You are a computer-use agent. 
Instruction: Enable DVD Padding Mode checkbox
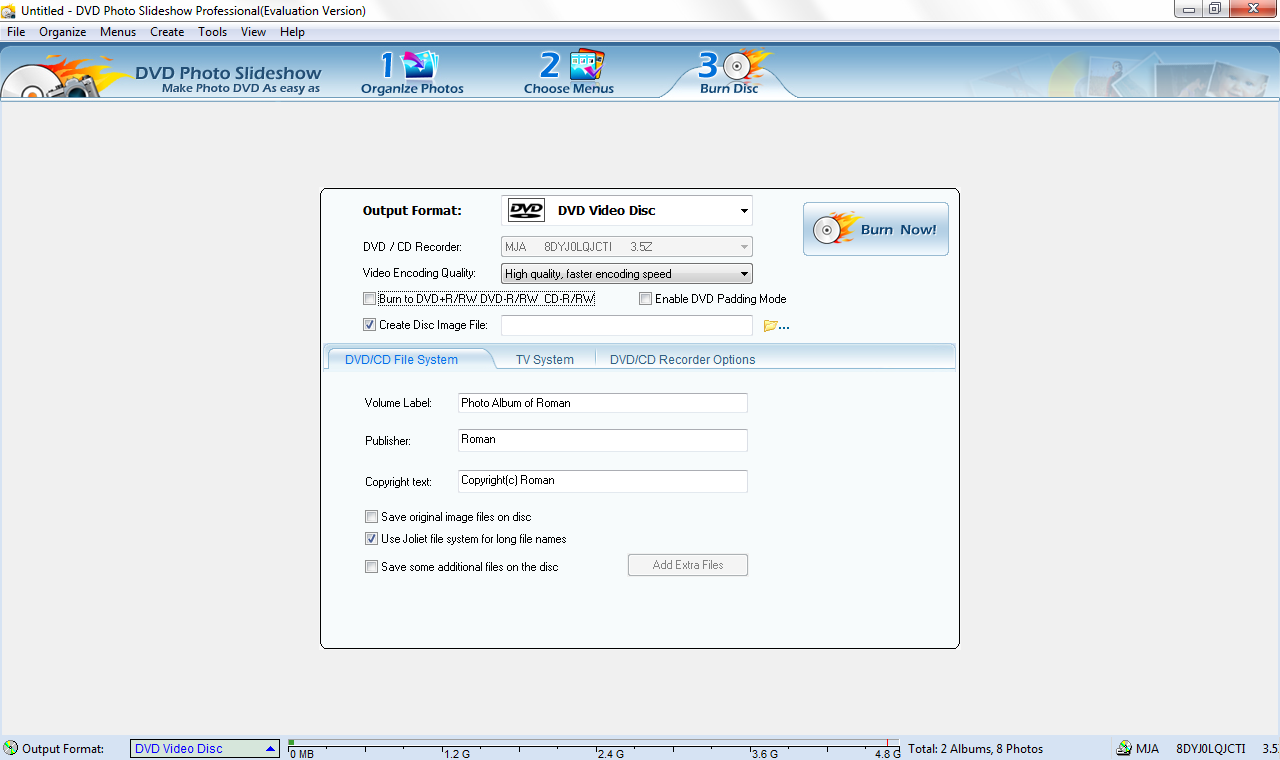point(645,299)
